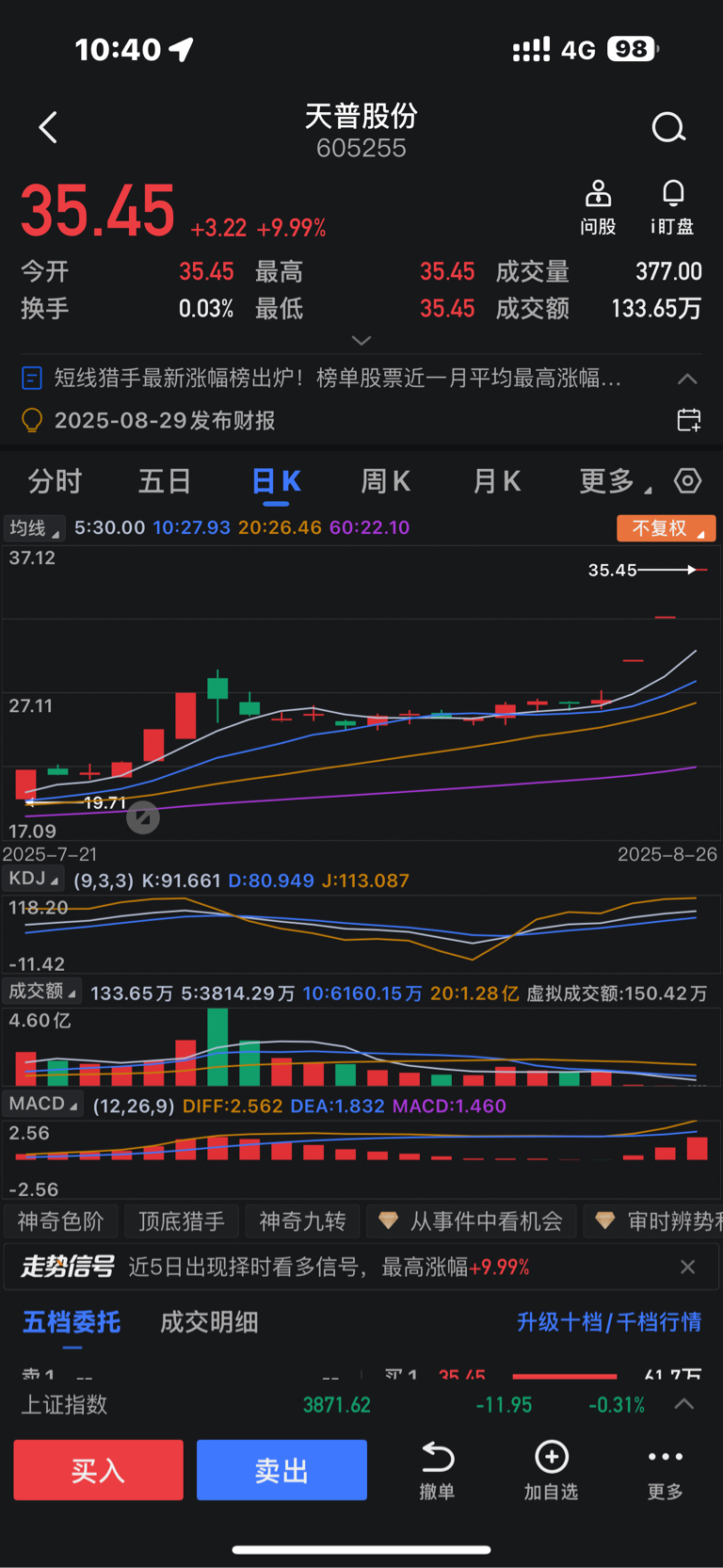
Task: Tap the K:91.661 KDJ reading
Action: (181, 881)
